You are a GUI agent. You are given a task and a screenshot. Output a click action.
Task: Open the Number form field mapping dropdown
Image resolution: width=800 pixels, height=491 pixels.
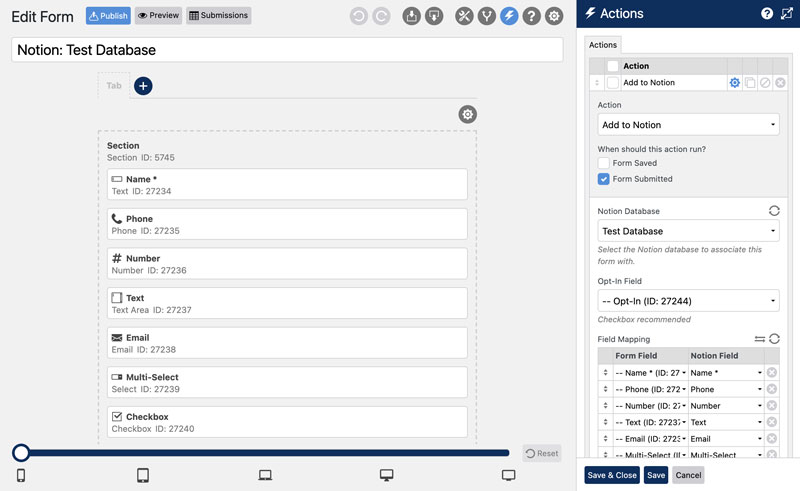[x=651, y=406]
